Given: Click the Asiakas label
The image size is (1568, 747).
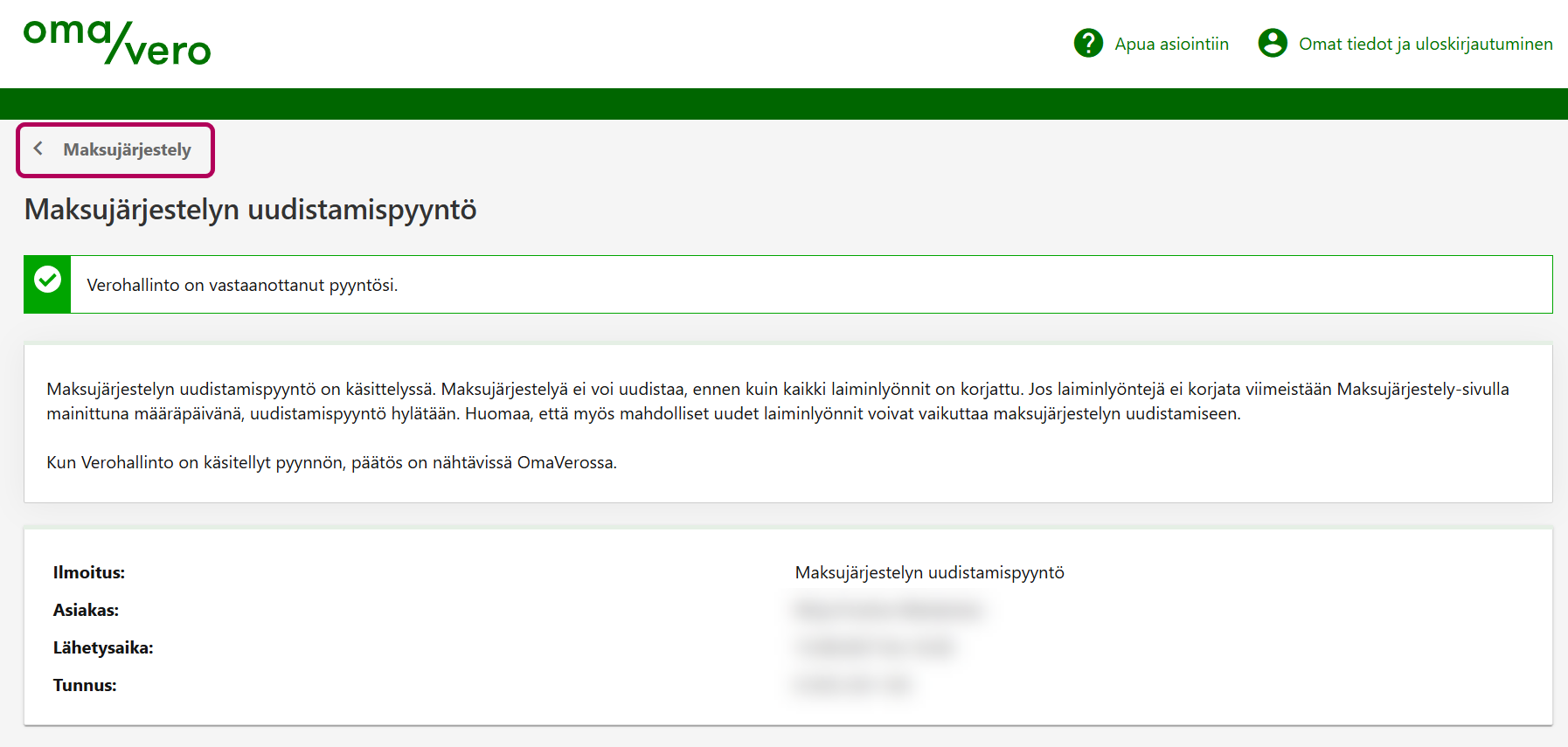Looking at the screenshot, I should [86, 611].
